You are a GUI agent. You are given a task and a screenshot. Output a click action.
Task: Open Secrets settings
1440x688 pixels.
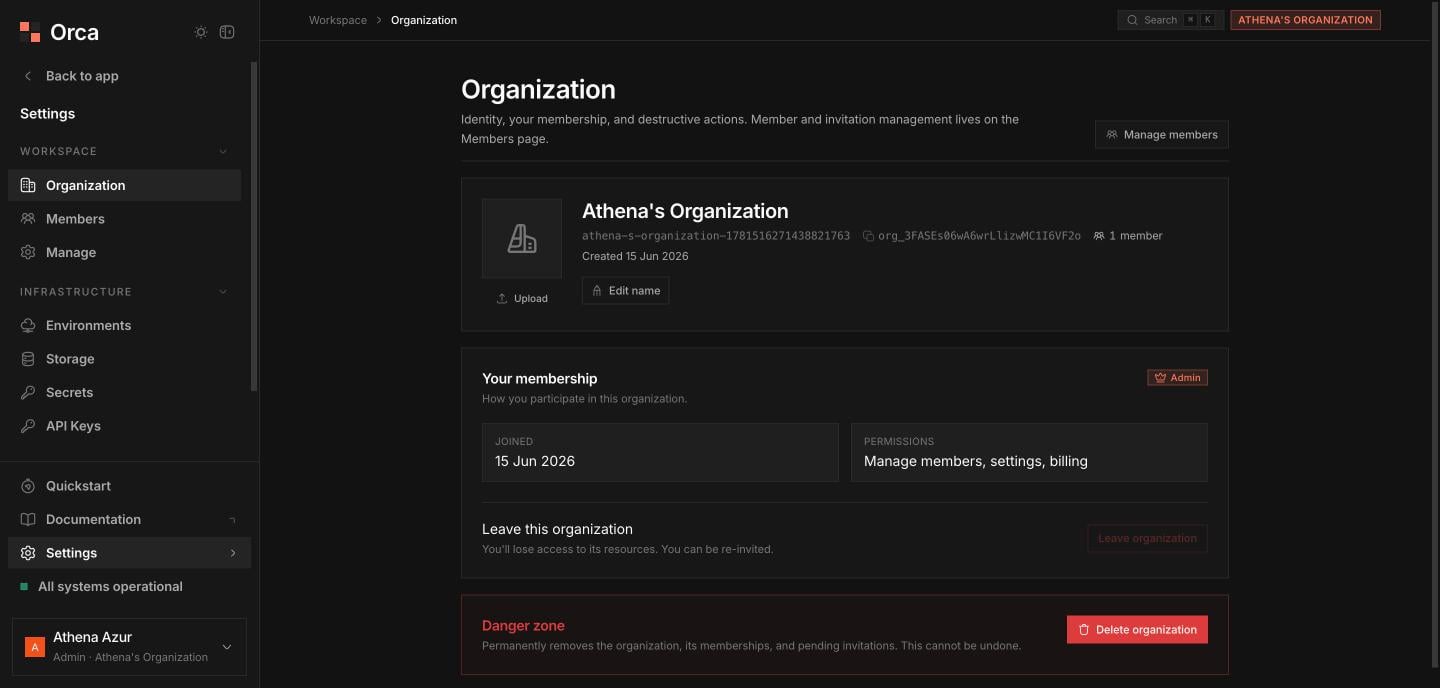point(124,392)
